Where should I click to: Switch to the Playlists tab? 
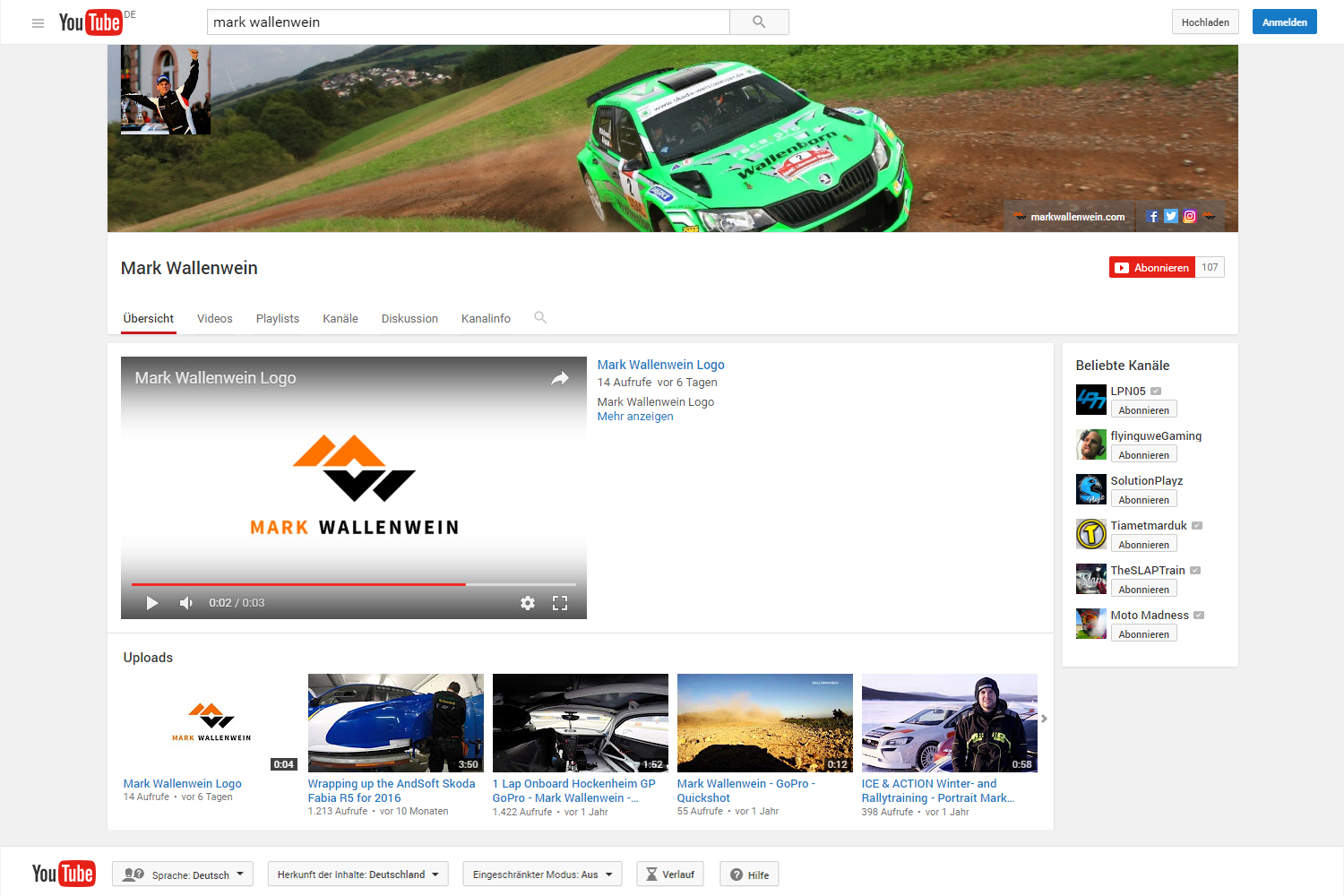click(278, 319)
